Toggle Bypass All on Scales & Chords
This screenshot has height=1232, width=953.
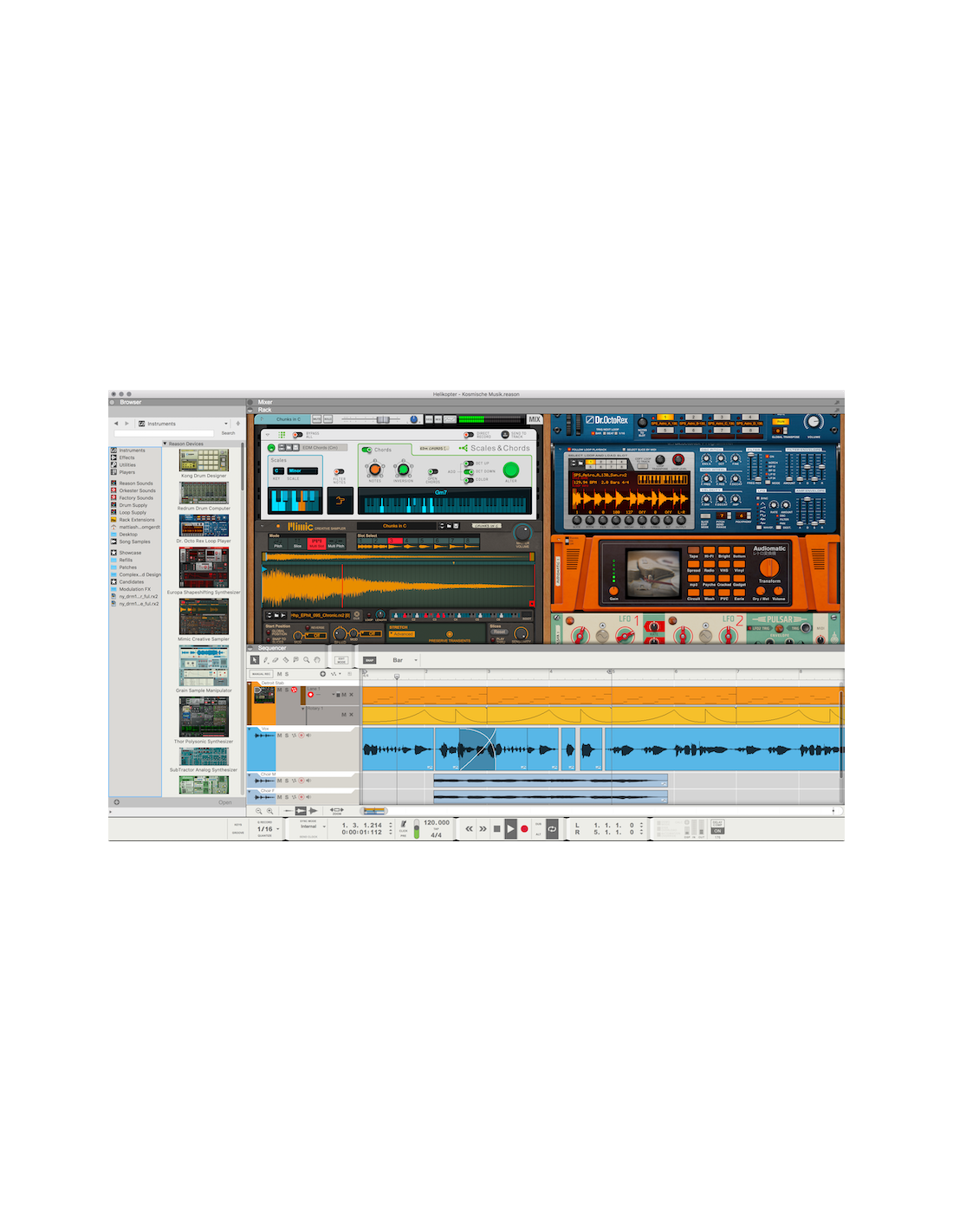pos(297,434)
